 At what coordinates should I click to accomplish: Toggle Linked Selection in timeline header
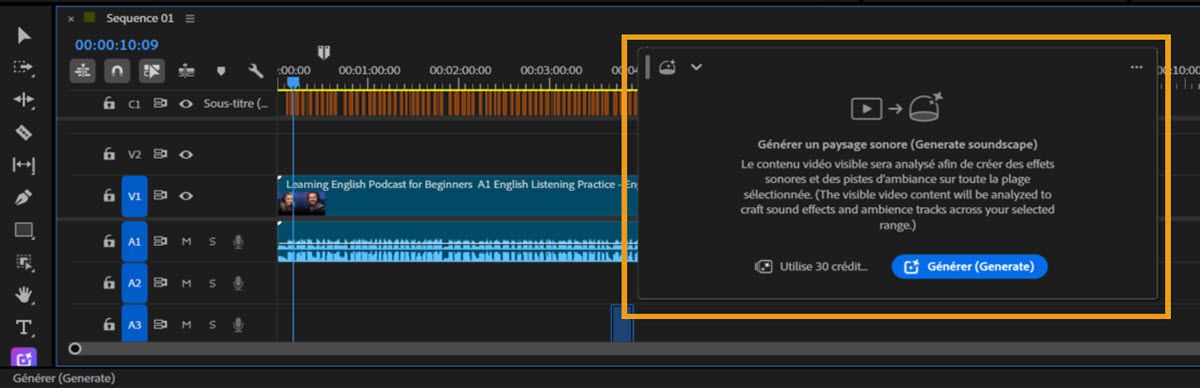pyautogui.click(x=151, y=71)
